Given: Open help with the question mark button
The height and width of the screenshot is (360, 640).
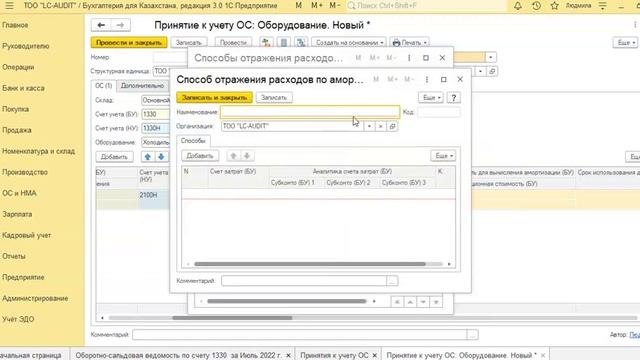Looking at the screenshot, I should [453, 98].
